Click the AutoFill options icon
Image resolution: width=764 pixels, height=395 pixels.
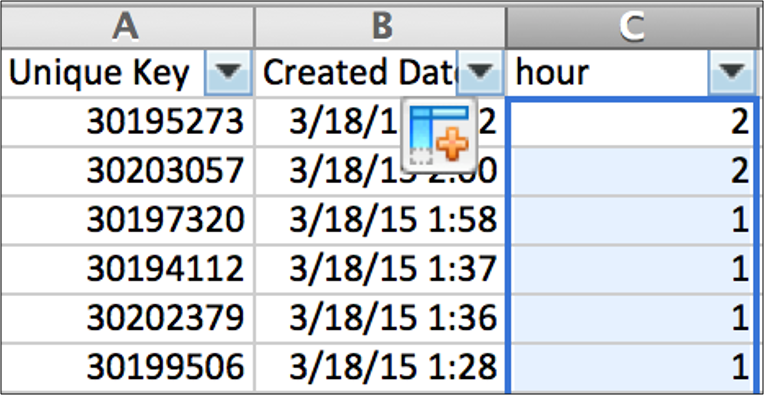pyautogui.click(x=439, y=135)
